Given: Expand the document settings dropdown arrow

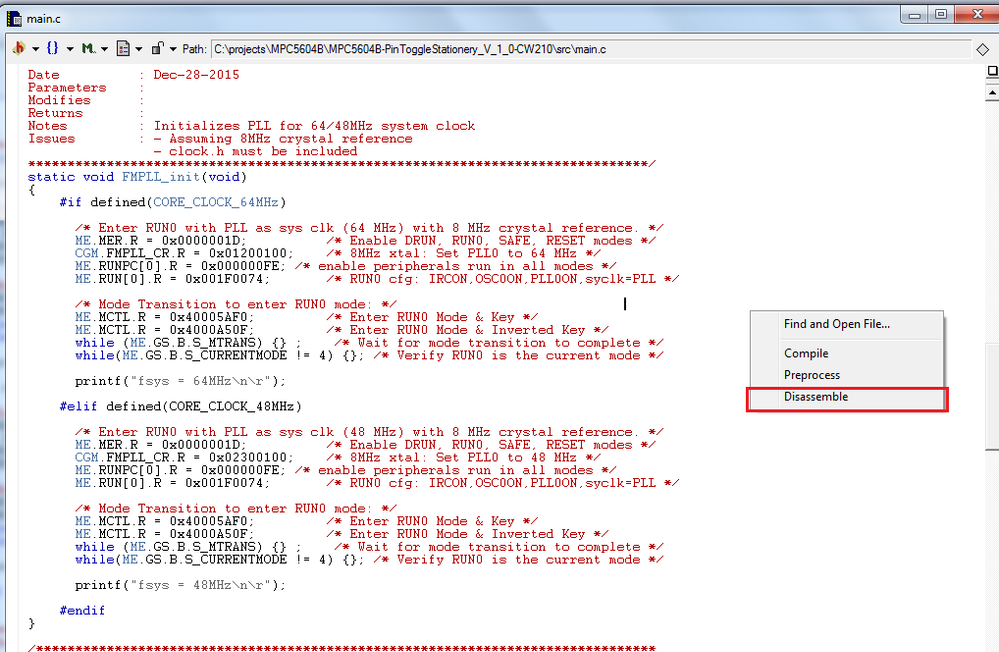Looking at the screenshot, I should tap(138, 49).
